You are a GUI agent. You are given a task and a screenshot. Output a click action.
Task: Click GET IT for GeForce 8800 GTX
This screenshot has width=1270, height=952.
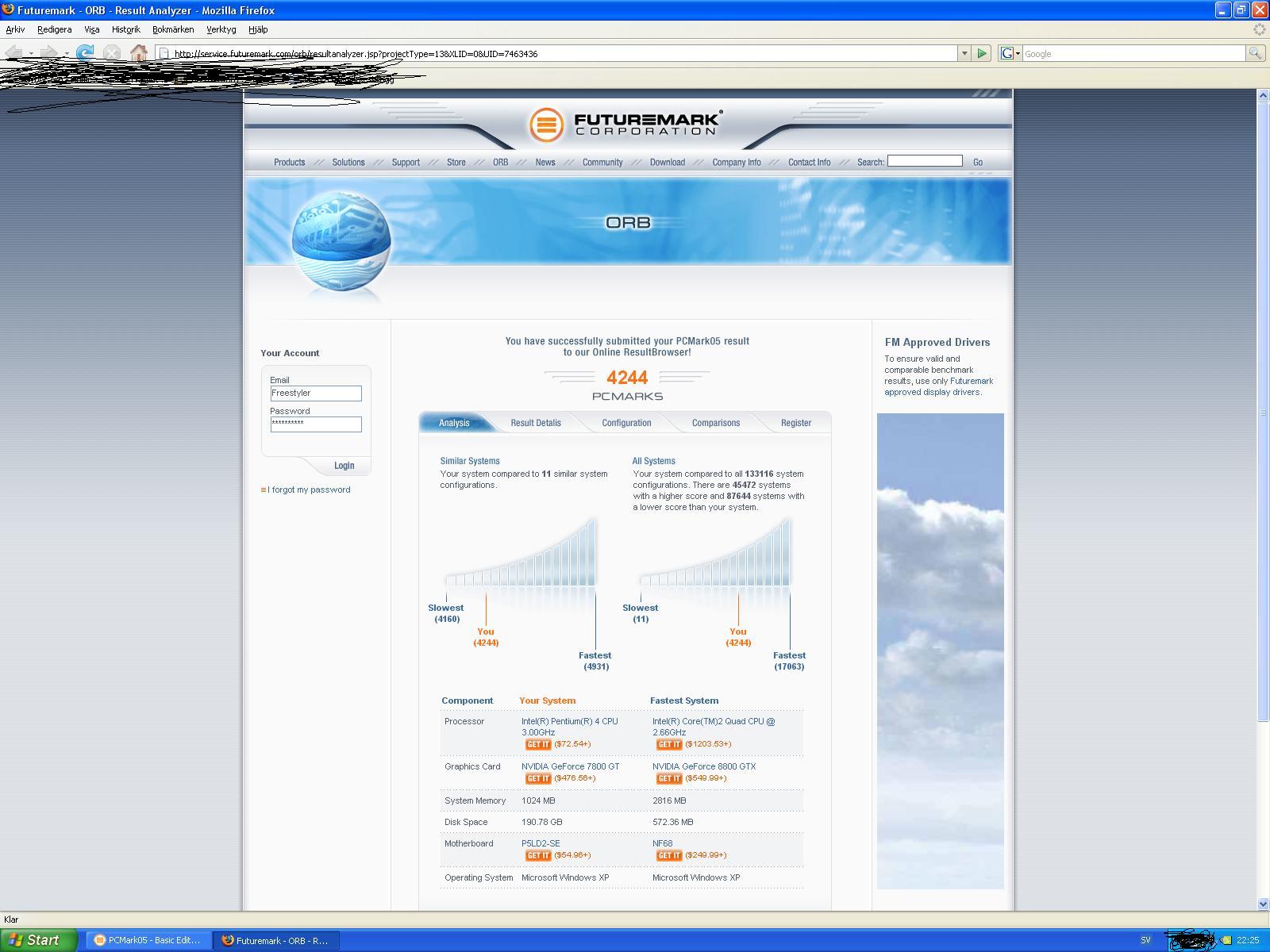point(669,778)
